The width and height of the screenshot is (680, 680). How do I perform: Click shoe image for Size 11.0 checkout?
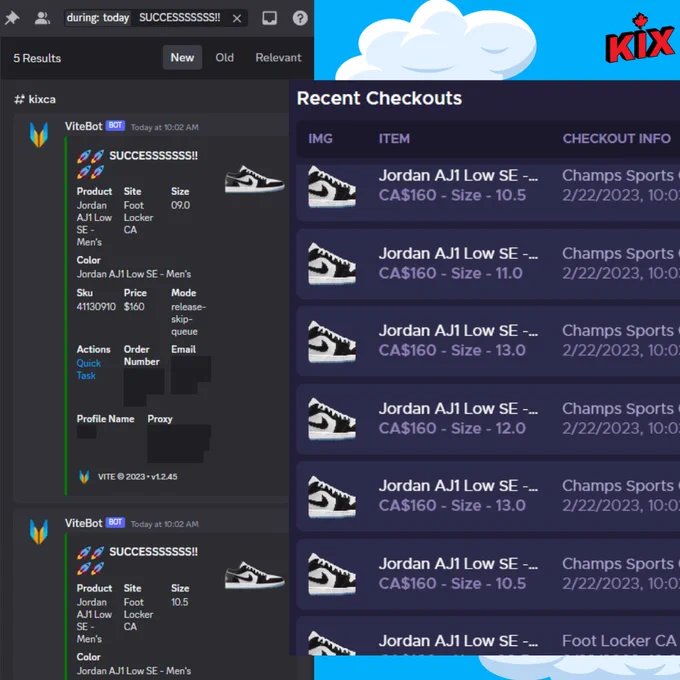[x=332, y=263]
